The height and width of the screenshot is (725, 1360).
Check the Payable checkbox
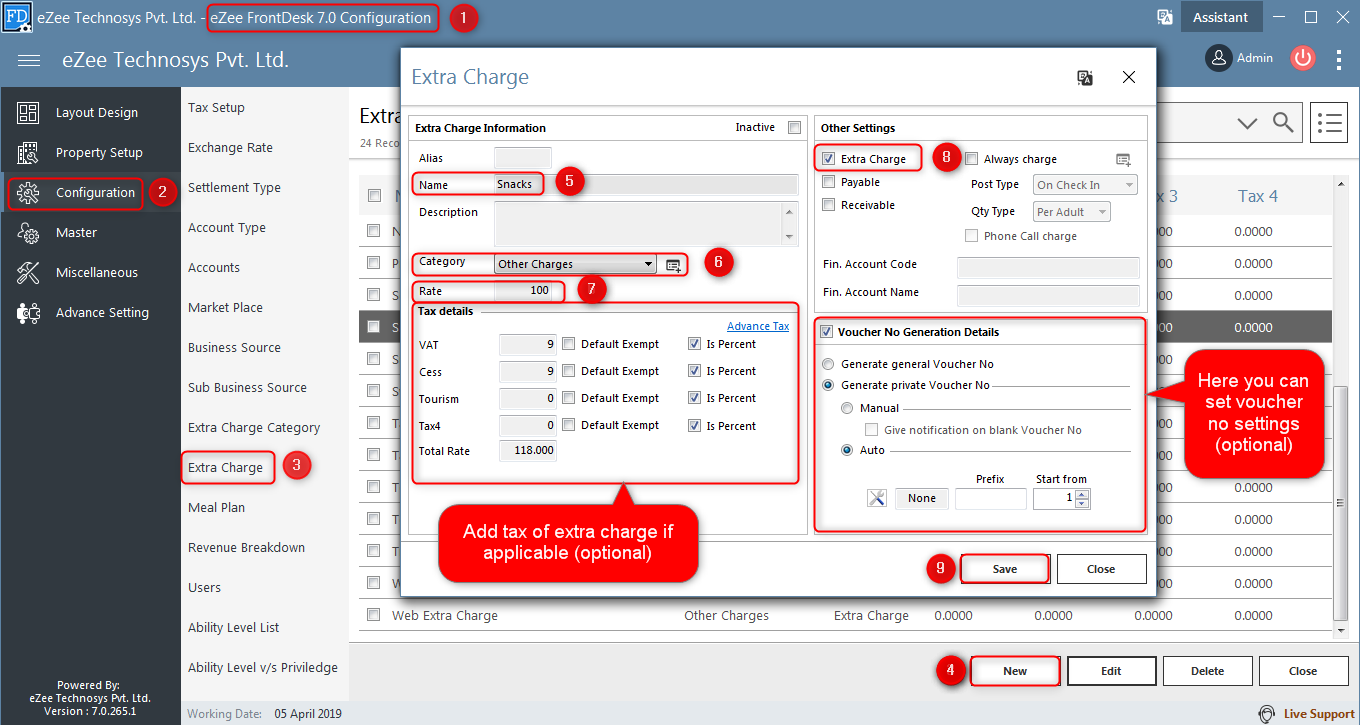coord(828,182)
